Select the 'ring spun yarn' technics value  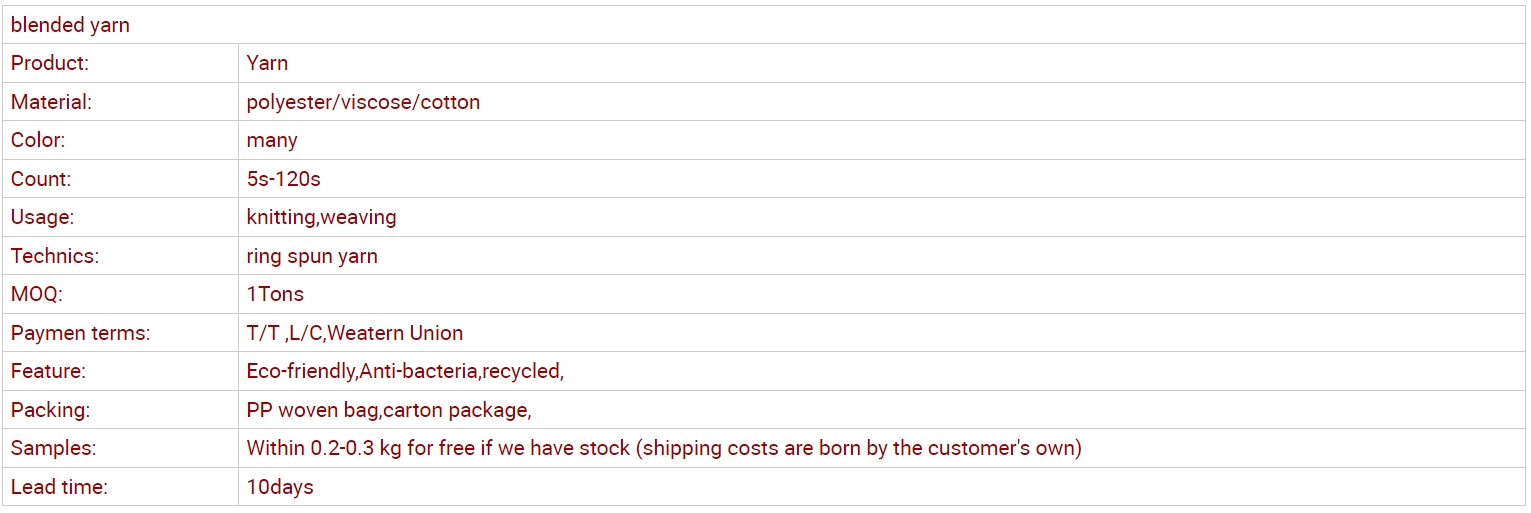click(312, 256)
